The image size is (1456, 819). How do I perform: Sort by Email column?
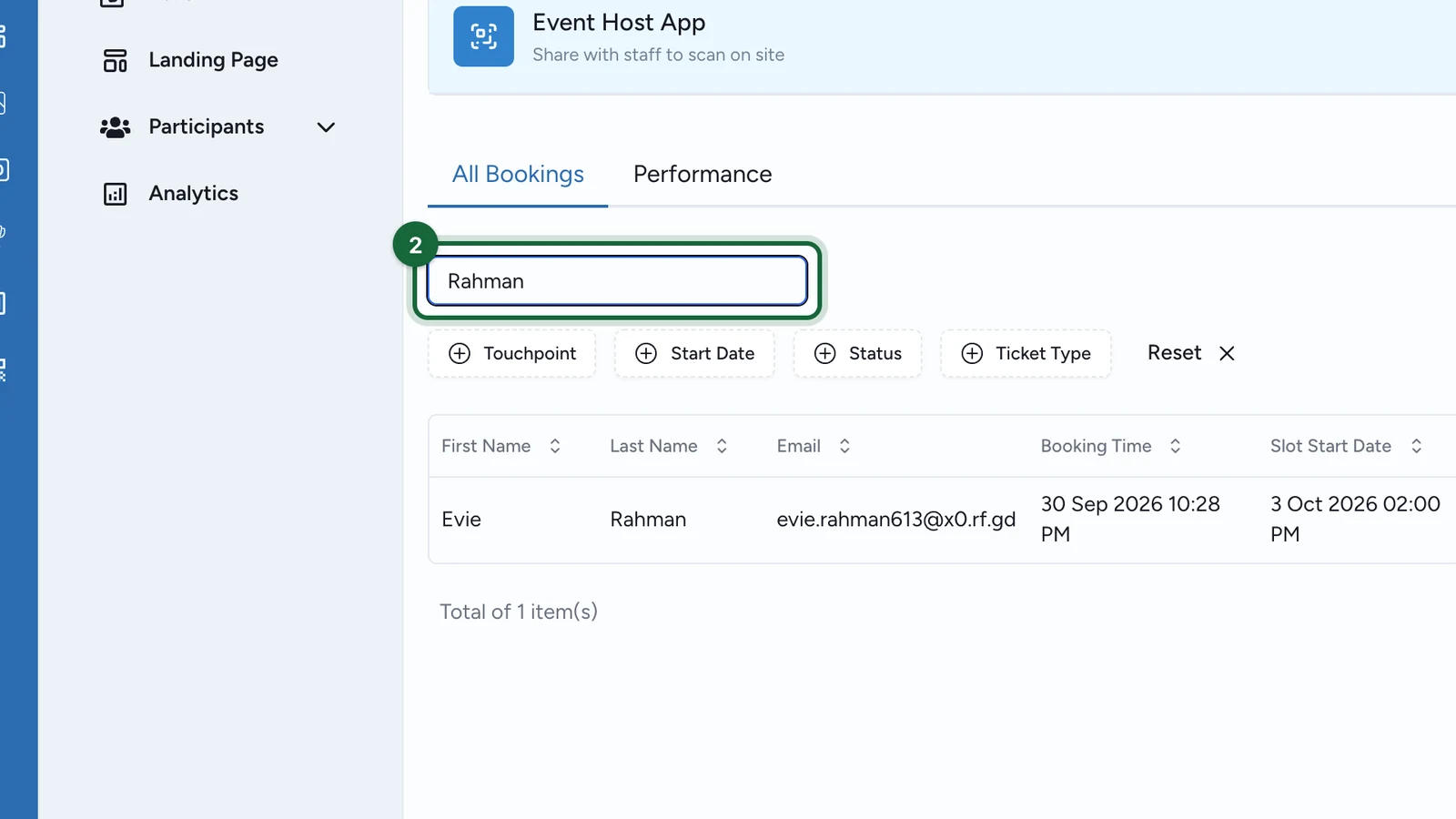coord(814,446)
